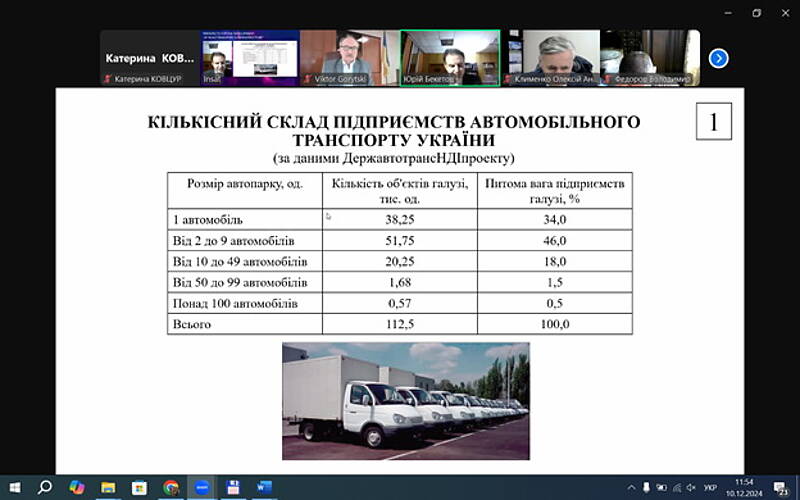Open clock showing 11:54 10.12.2024

pyautogui.click(x=744, y=488)
